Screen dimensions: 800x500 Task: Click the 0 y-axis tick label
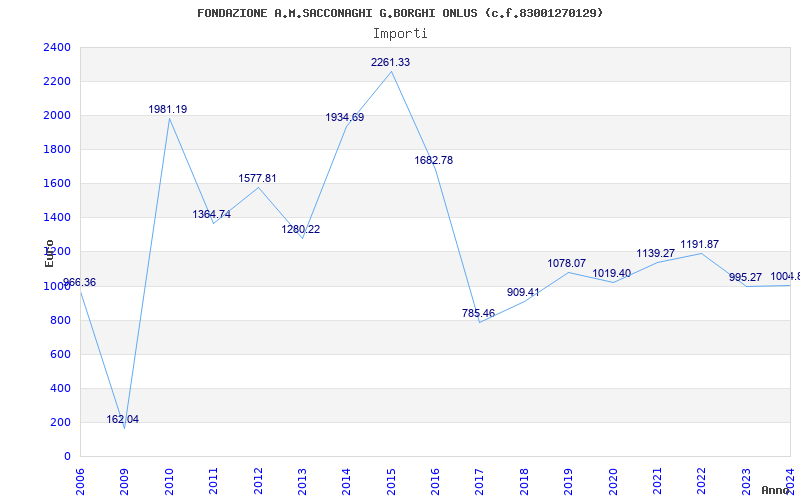(x=67, y=457)
